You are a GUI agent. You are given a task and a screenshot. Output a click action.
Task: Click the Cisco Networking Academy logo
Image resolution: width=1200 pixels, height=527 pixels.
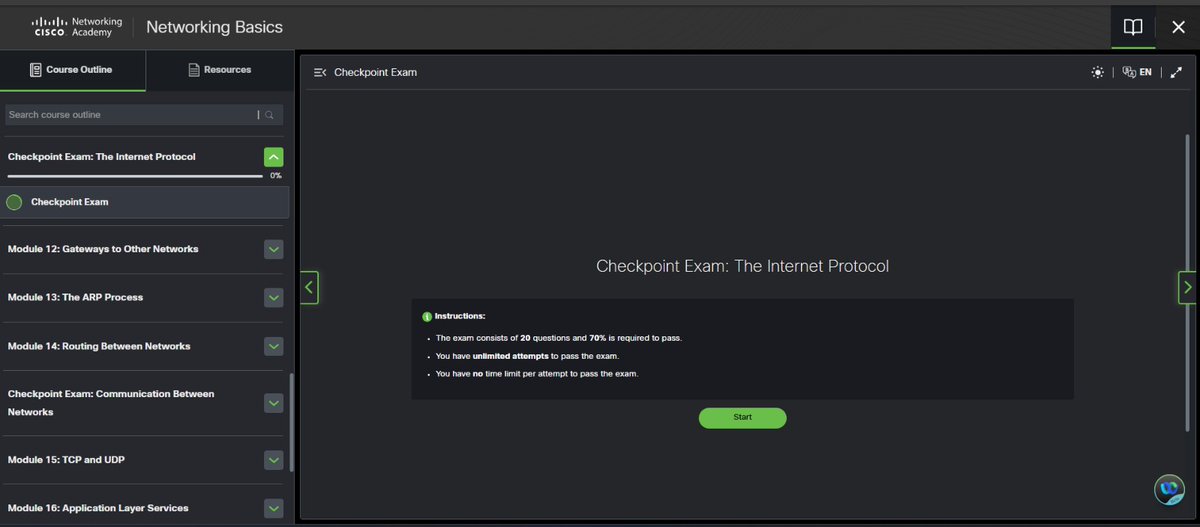(78, 27)
